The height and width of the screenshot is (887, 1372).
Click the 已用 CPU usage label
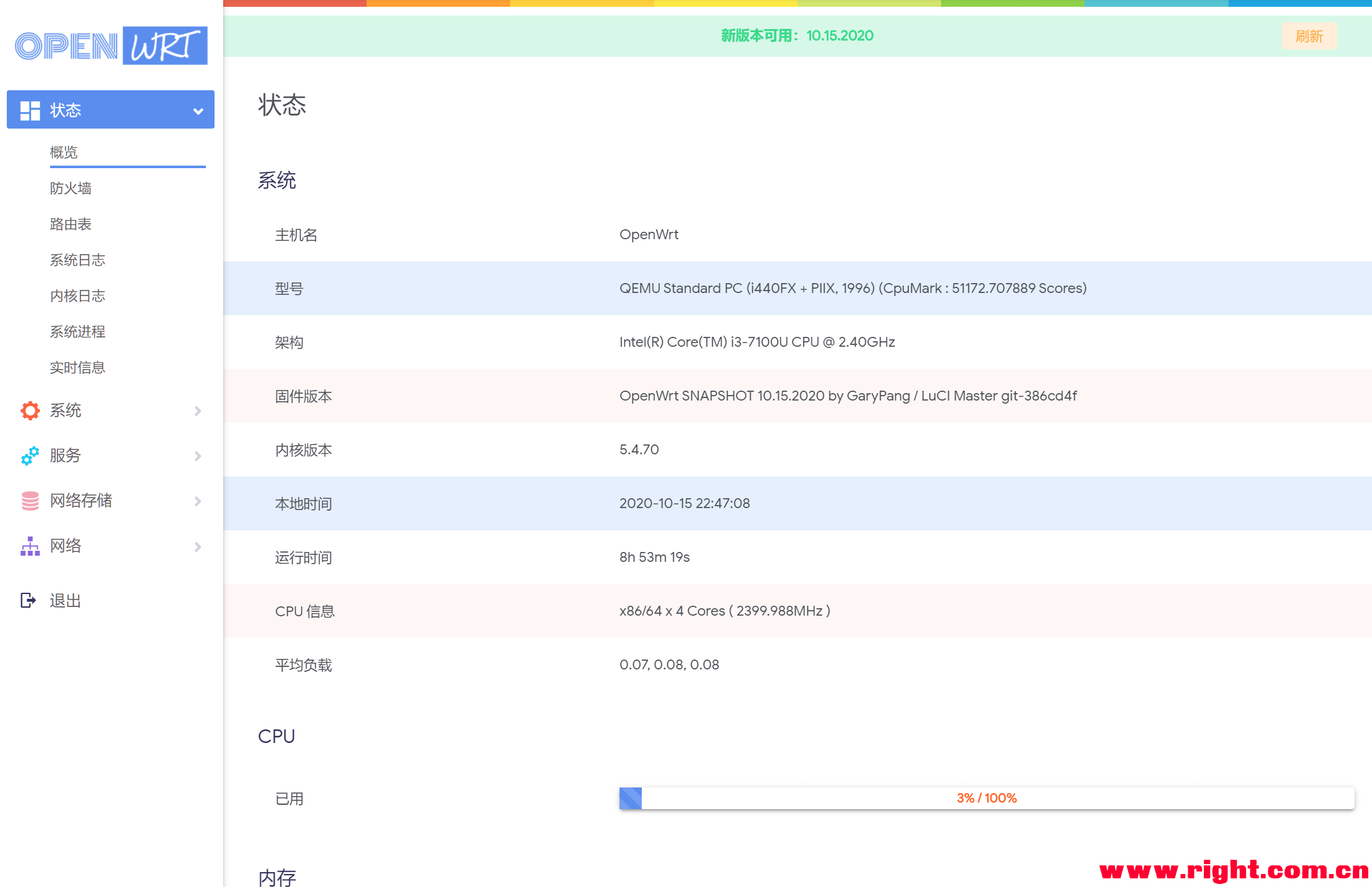pos(289,799)
